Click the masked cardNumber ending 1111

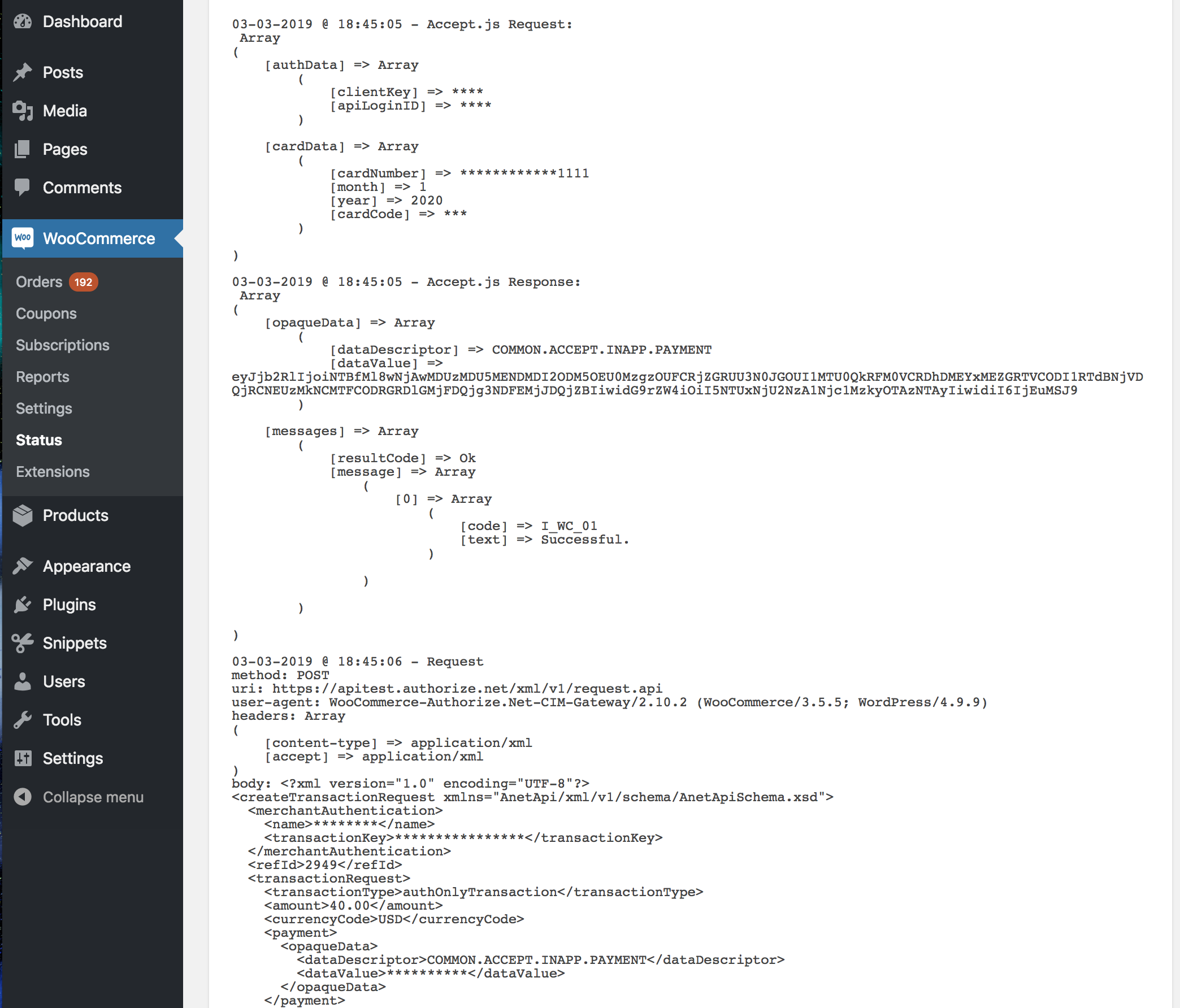(524, 173)
